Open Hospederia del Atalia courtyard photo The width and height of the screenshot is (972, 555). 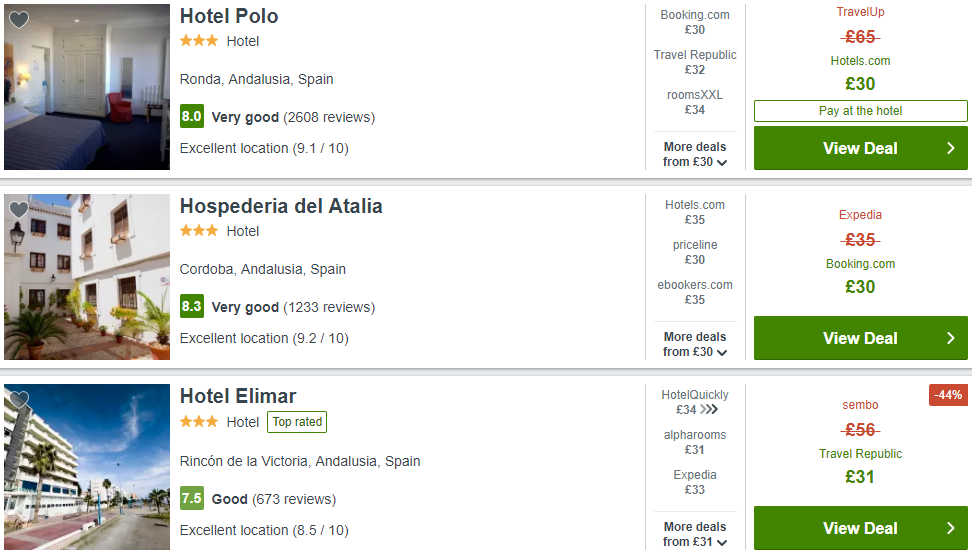coord(87,277)
